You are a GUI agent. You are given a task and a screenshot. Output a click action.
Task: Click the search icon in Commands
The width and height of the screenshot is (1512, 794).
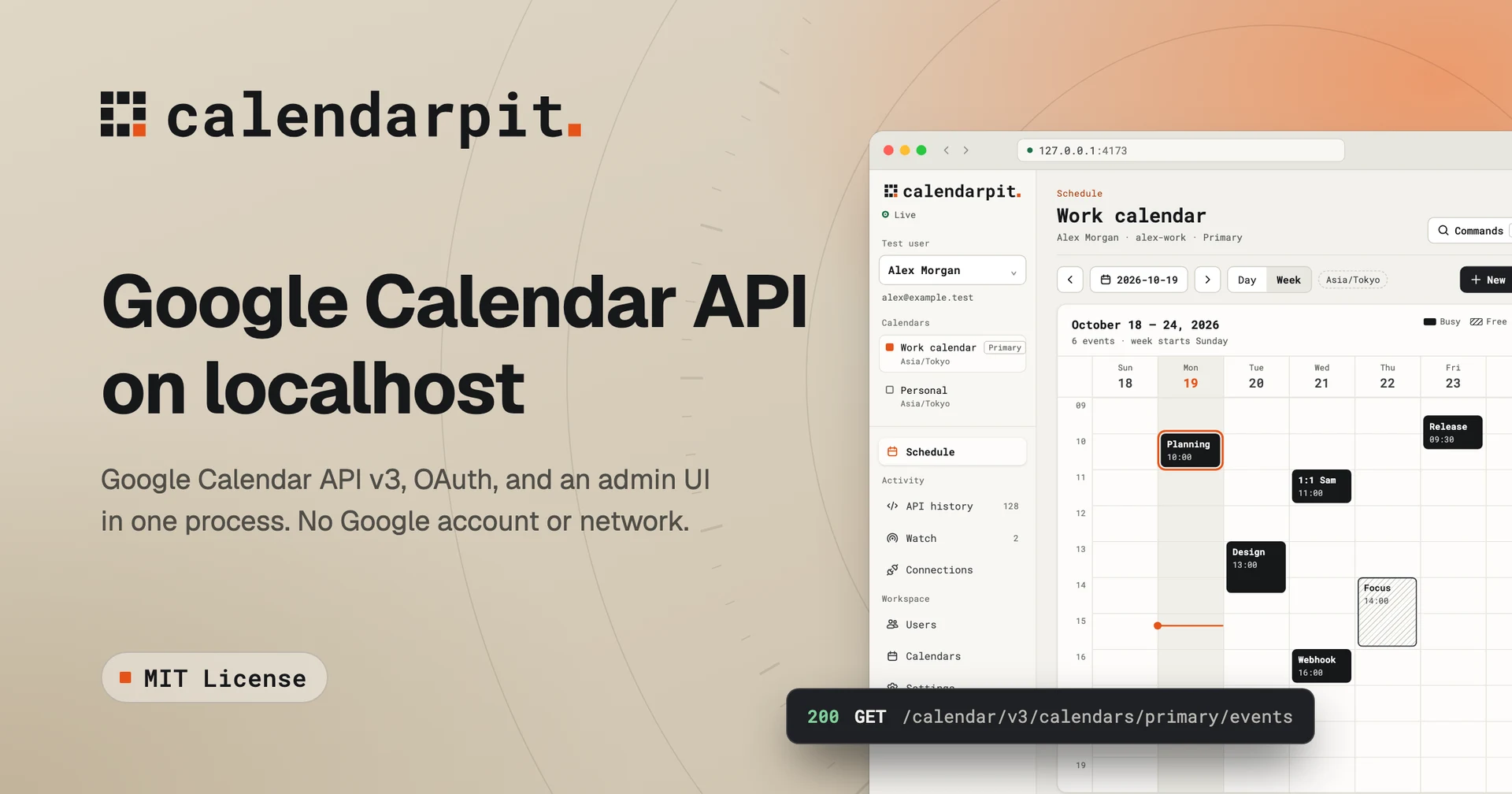click(x=1443, y=231)
